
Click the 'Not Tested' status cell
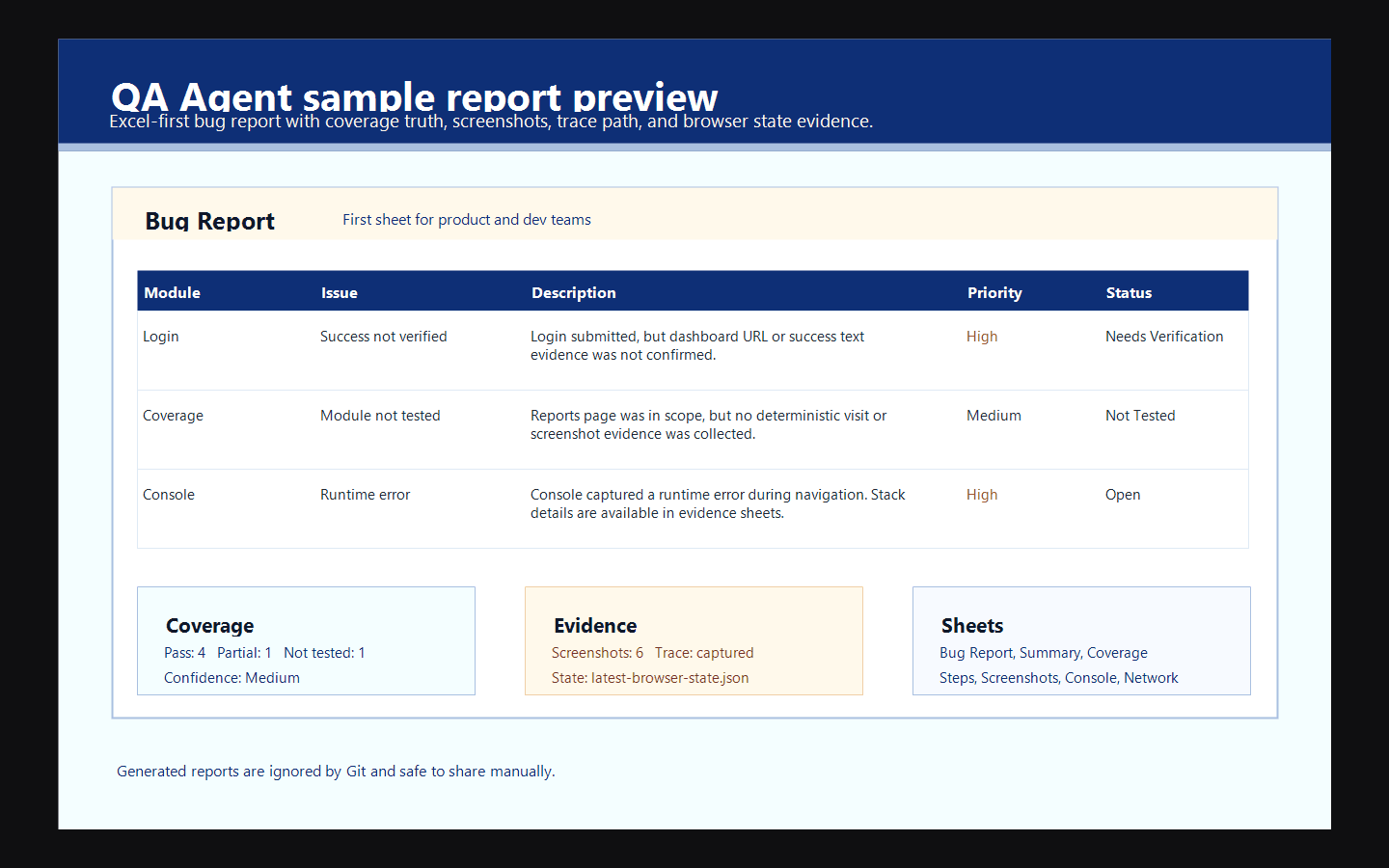1140,416
